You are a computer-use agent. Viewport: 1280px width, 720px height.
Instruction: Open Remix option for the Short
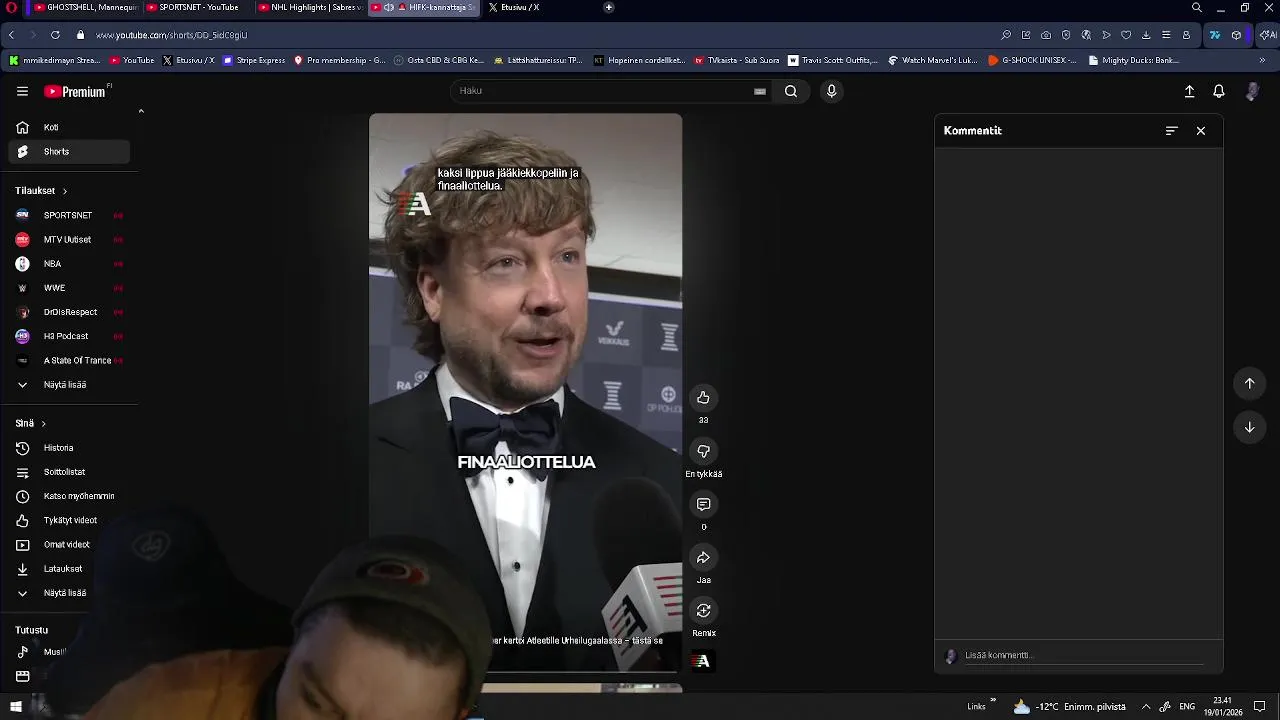tap(703, 610)
